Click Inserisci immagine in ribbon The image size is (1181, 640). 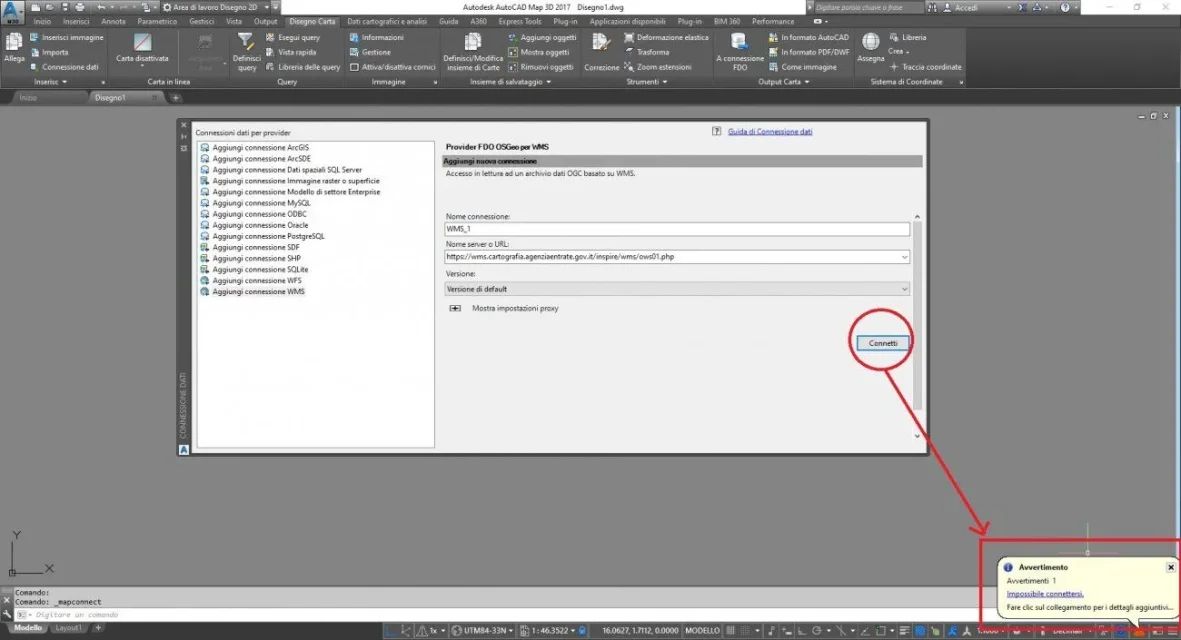pos(66,37)
